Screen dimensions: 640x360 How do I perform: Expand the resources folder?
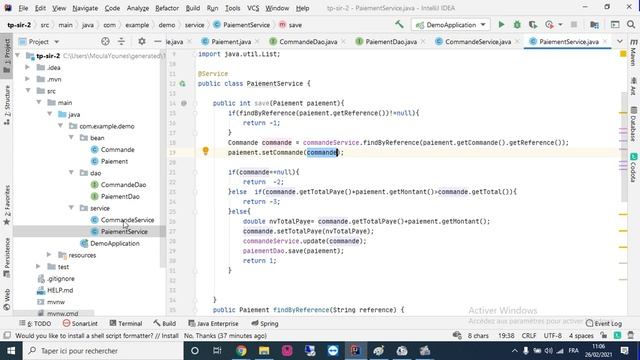(49, 255)
